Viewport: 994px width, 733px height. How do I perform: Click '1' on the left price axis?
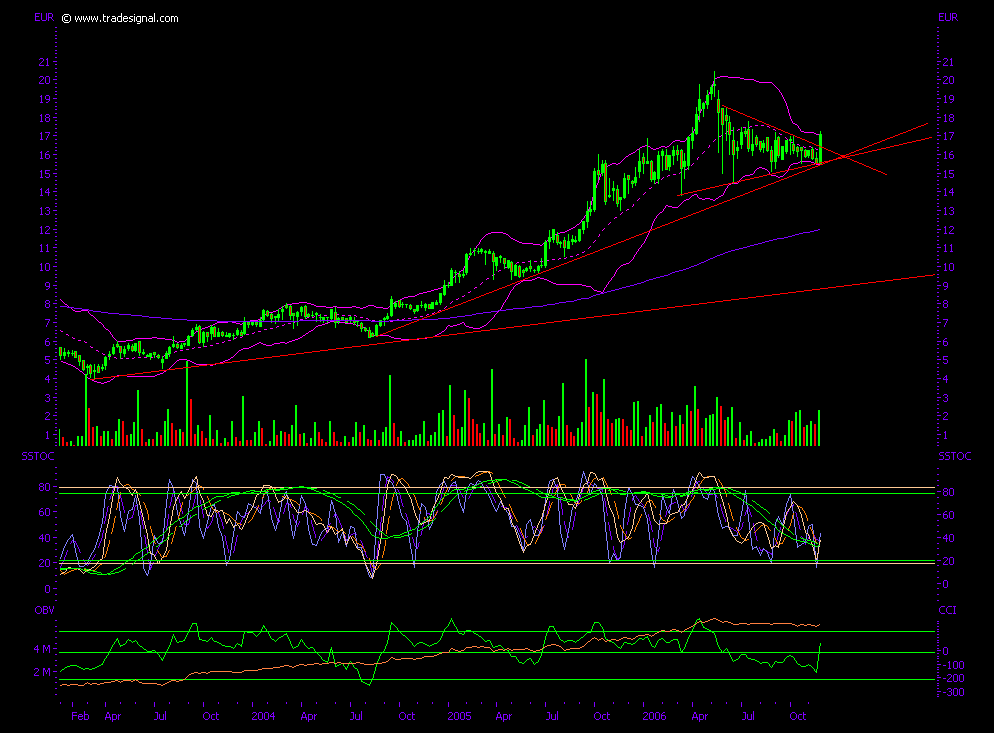tap(47, 436)
